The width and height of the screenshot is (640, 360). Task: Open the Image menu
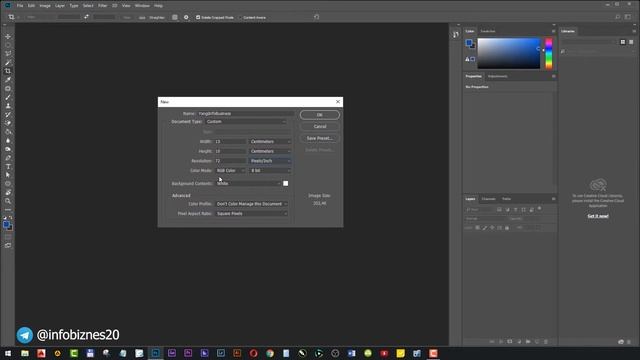[x=45, y=6]
